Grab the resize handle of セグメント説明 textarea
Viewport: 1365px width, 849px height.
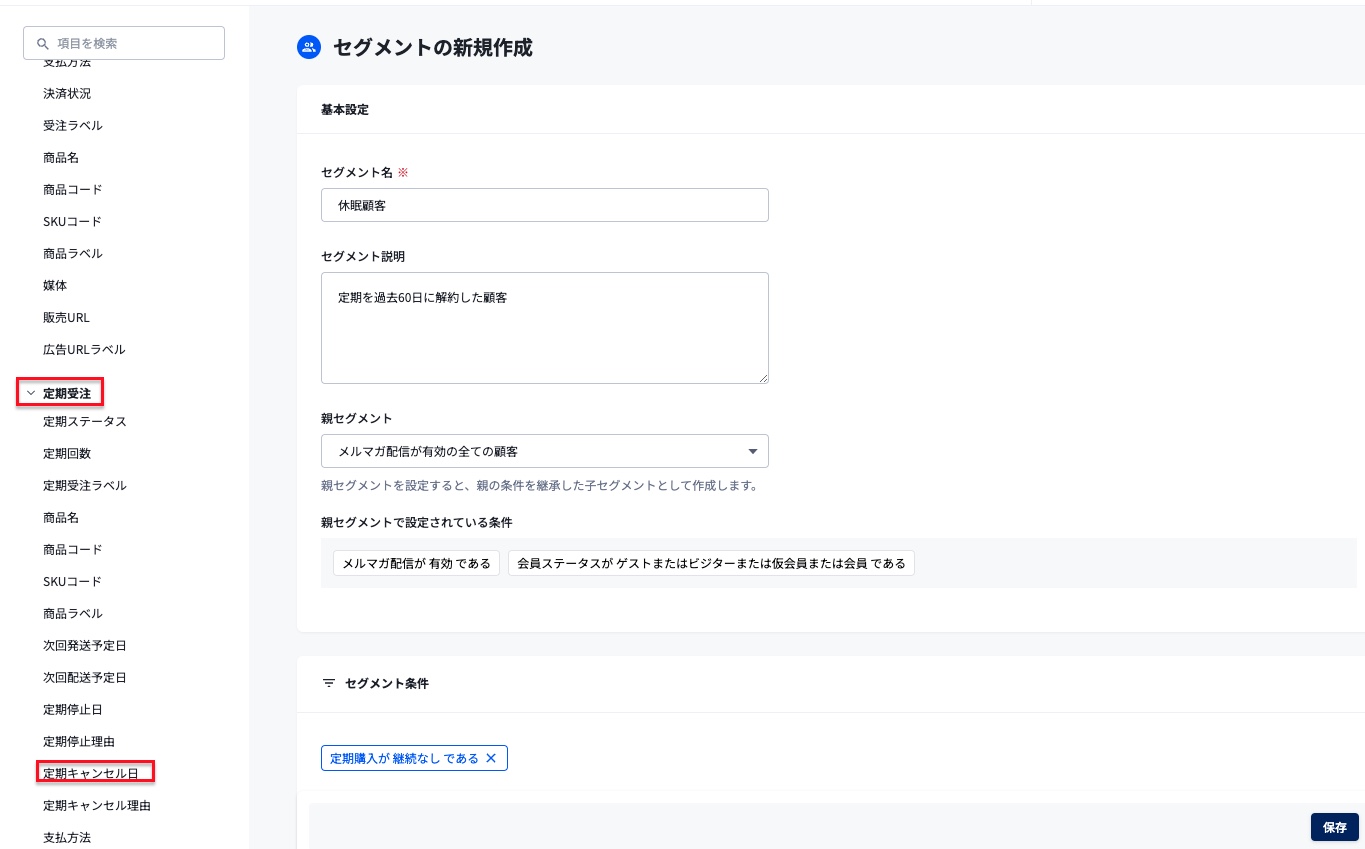pos(763,378)
